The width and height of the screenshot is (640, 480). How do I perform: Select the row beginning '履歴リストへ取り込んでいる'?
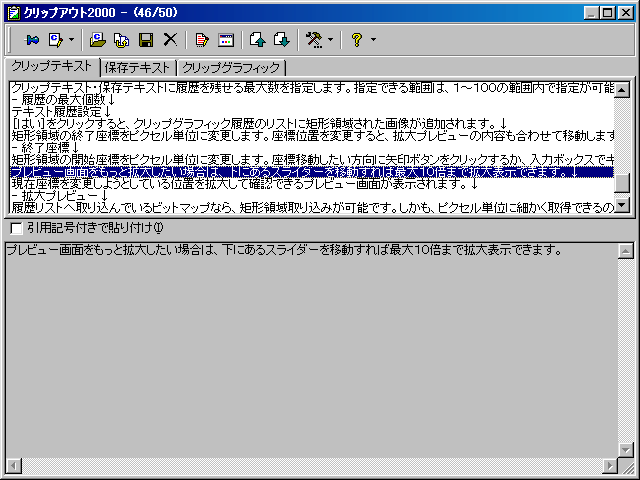[312, 208]
